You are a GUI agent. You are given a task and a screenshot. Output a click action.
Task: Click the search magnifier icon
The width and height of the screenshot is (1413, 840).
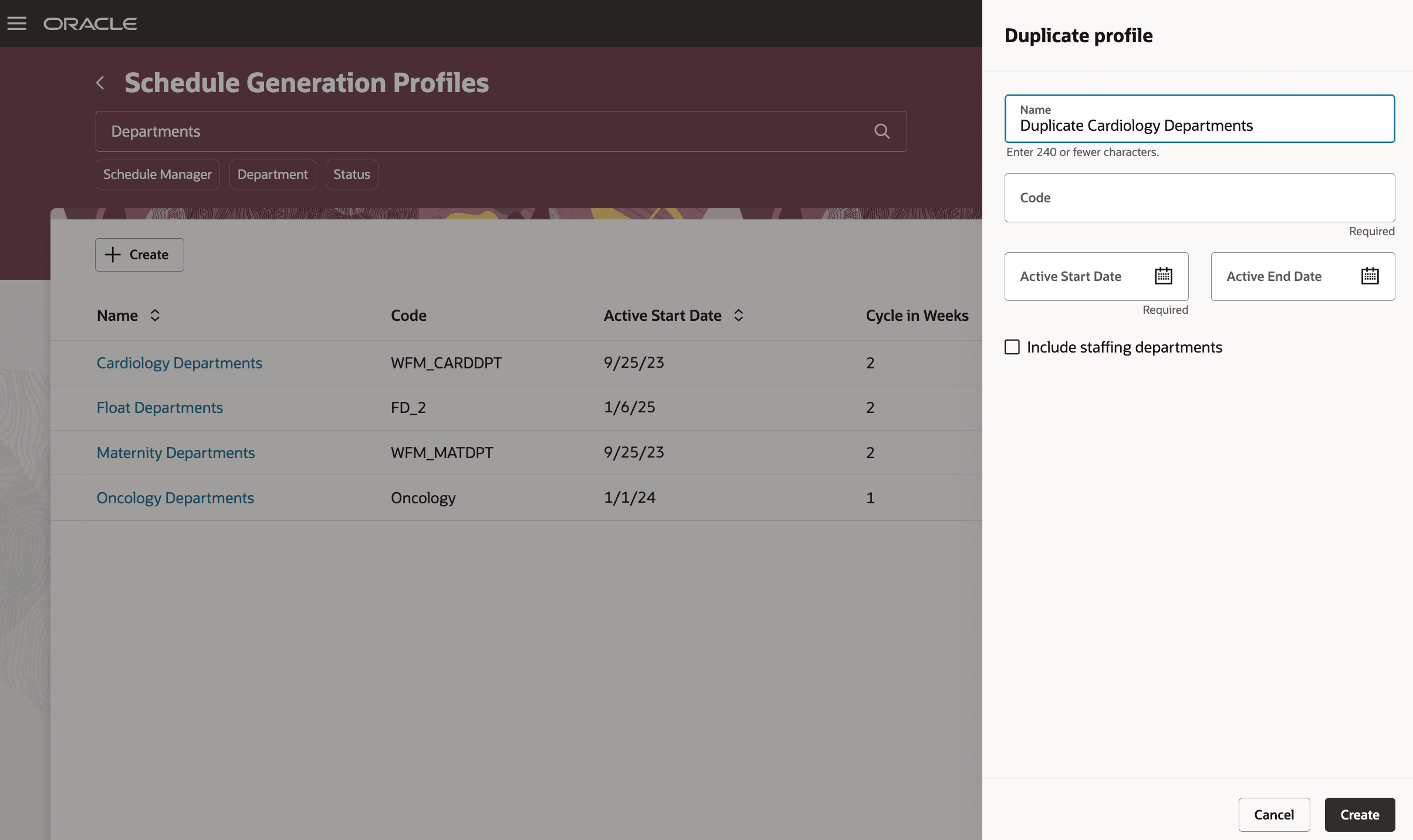882,131
